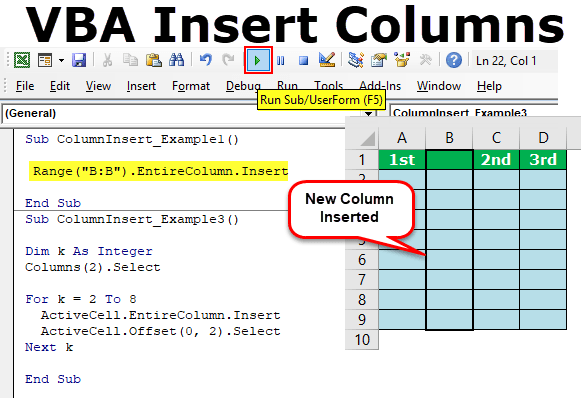This screenshot has width=581, height=398.
Task: Select column B header in spreadsheet
Action: (x=449, y=138)
